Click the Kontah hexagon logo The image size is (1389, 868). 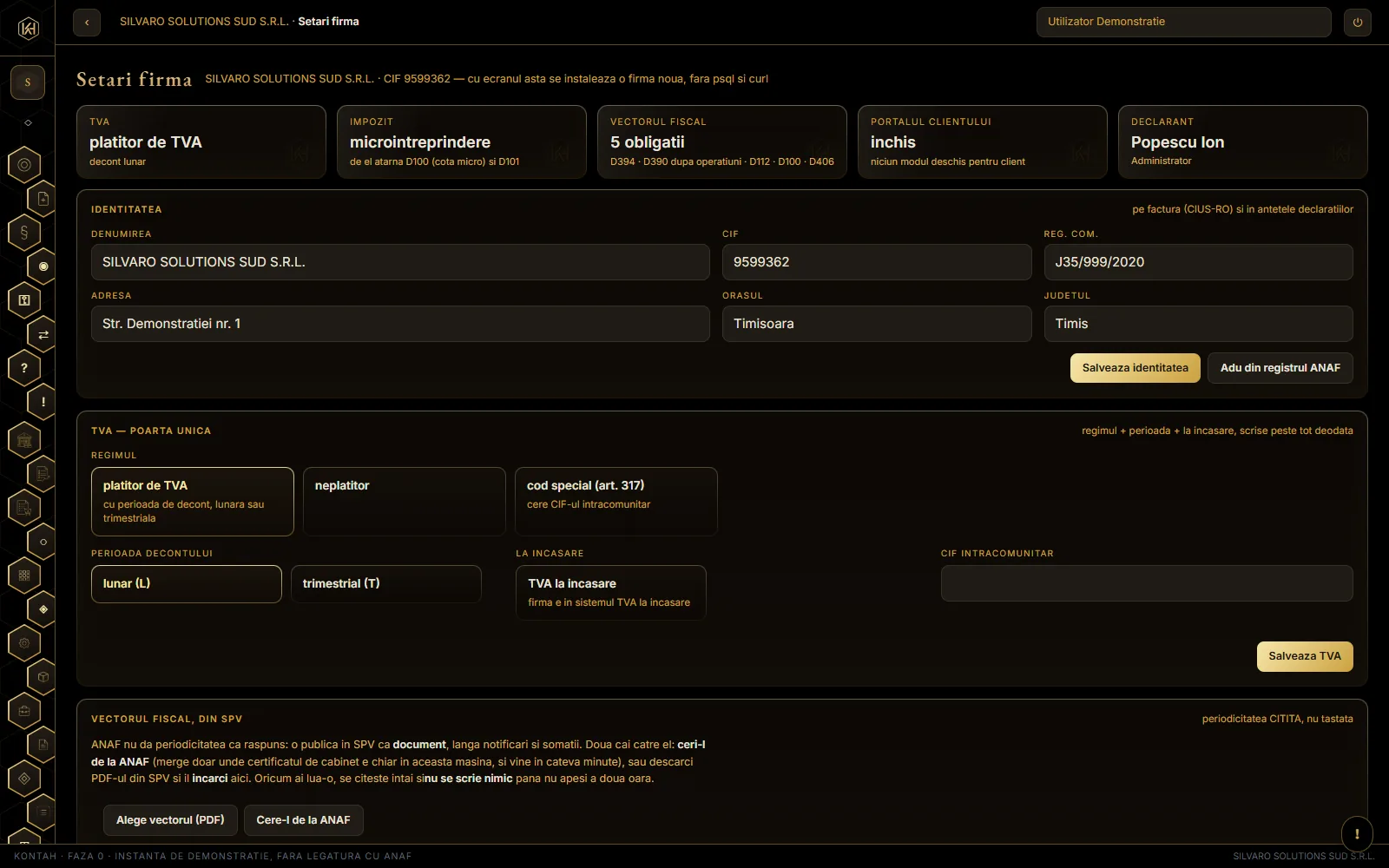point(28,29)
